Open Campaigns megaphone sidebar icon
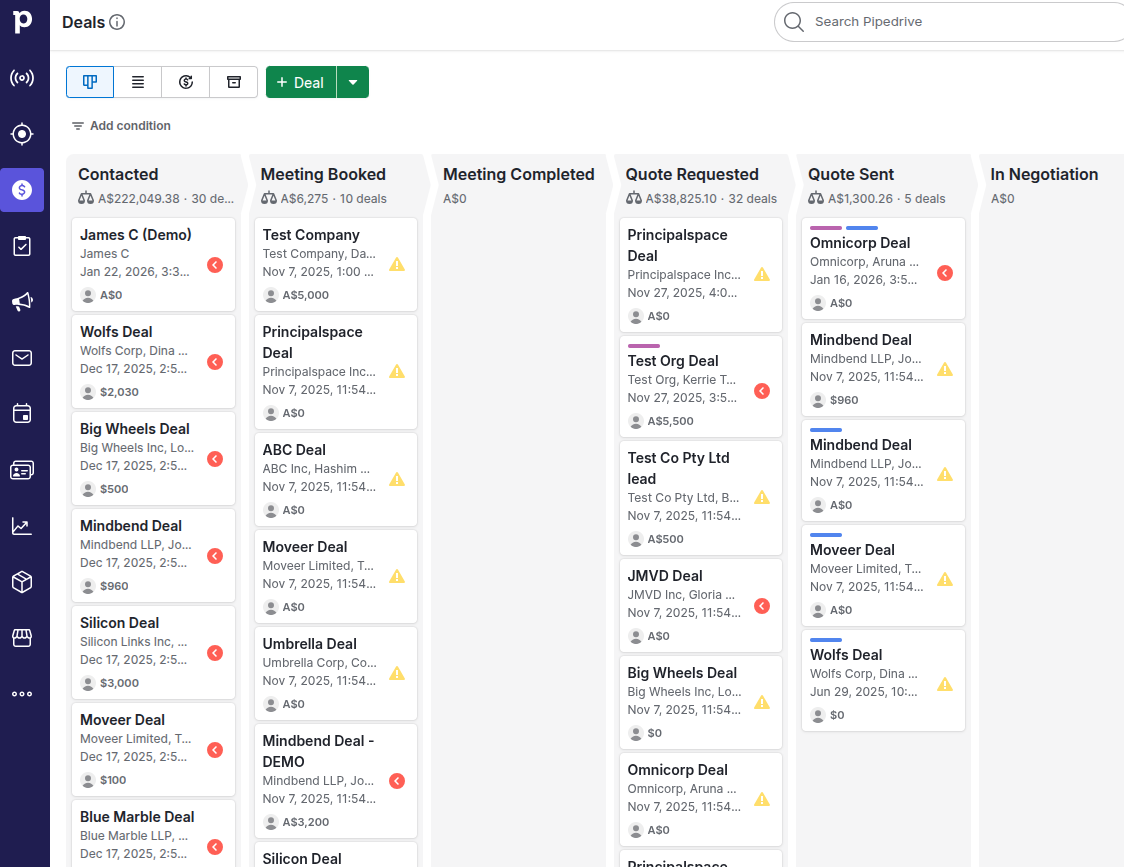The width and height of the screenshot is (1124, 867). click(22, 302)
